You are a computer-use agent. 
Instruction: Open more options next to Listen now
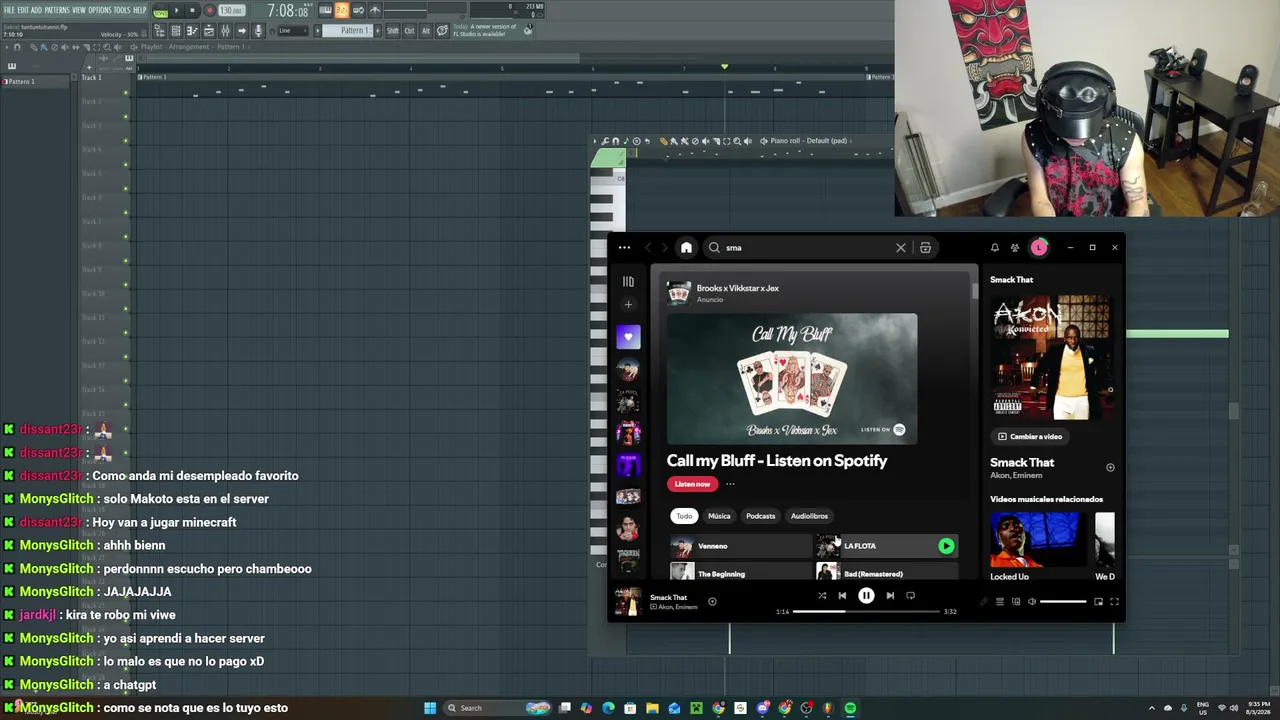pos(730,484)
